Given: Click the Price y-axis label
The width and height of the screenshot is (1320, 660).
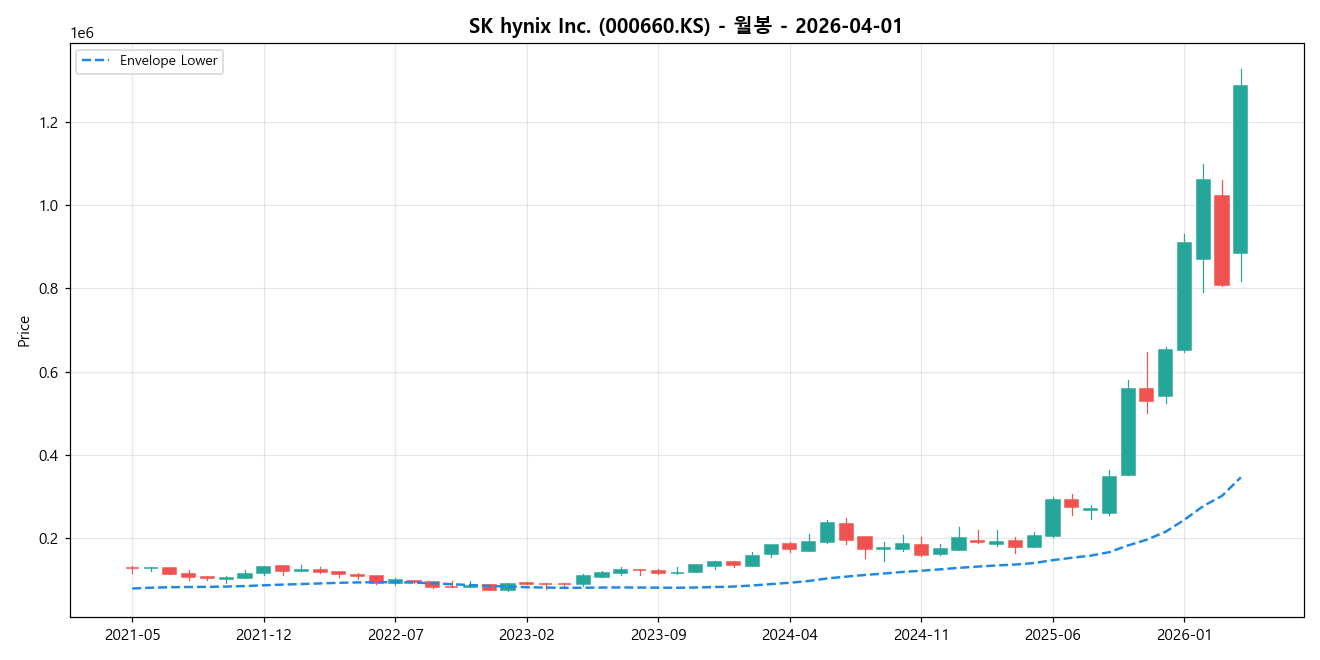Looking at the screenshot, I should click(24, 331).
